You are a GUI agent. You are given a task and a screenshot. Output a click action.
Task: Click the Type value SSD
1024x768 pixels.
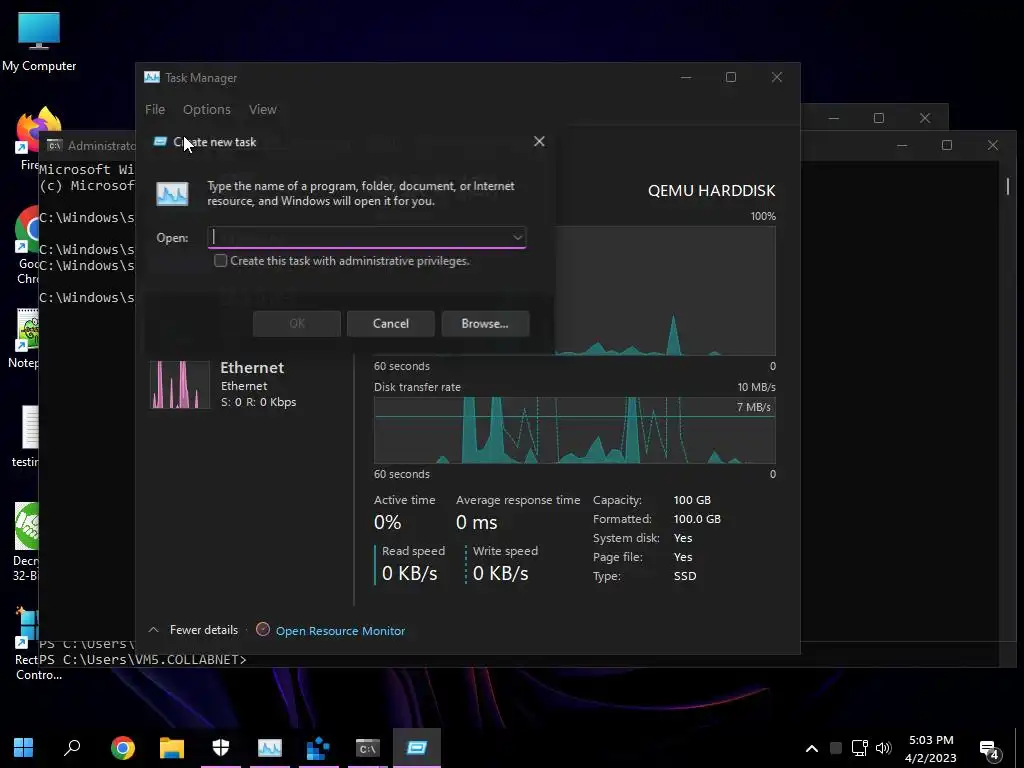tap(684, 576)
